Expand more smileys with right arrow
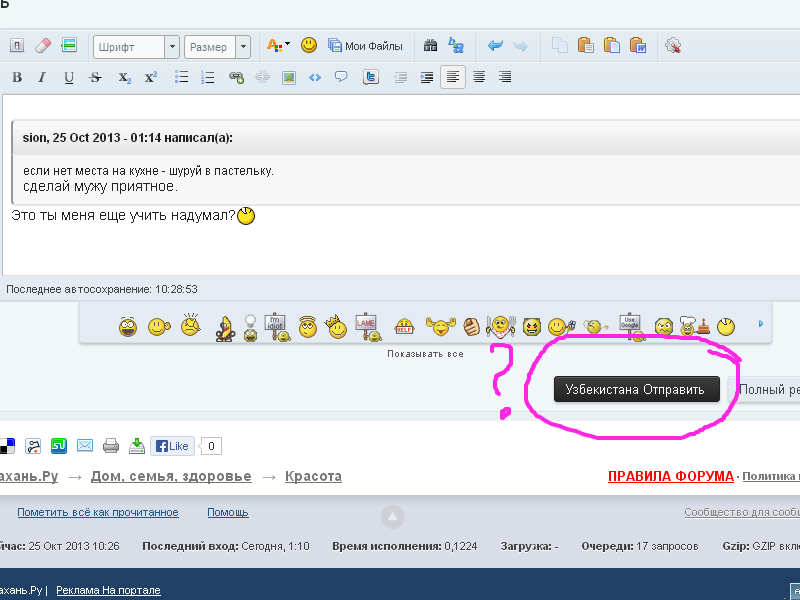The image size is (800, 600). click(x=761, y=324)
